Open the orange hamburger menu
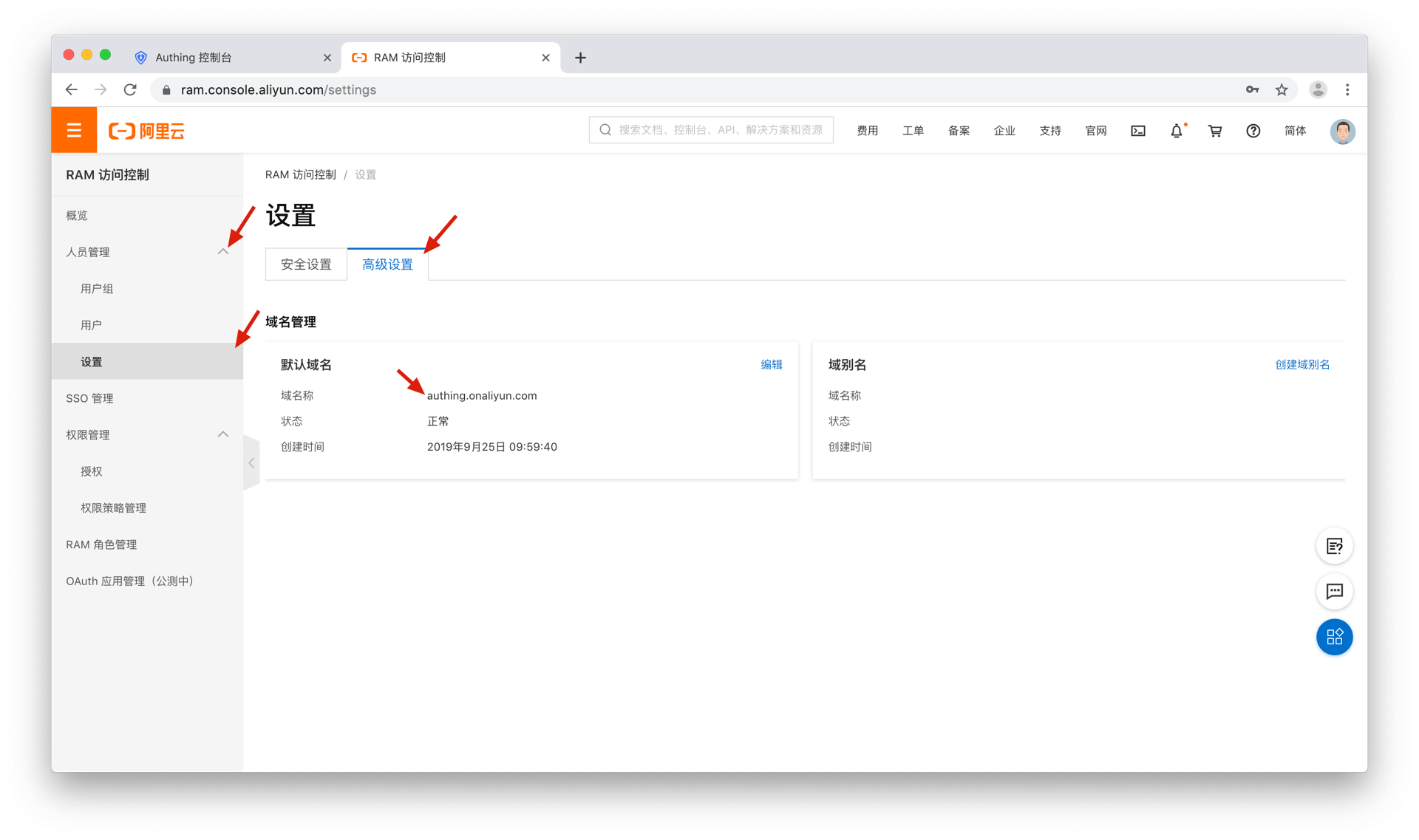Viewport: 1419px width, 840px height. (74, 131)
